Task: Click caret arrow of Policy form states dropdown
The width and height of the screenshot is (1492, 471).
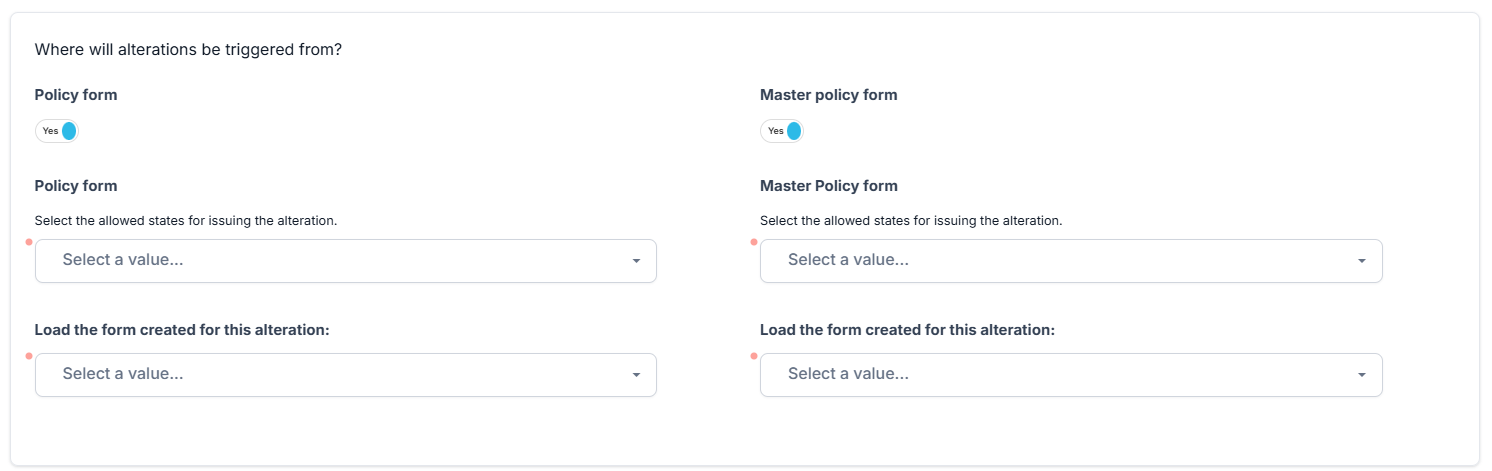Action: point(636,261)
